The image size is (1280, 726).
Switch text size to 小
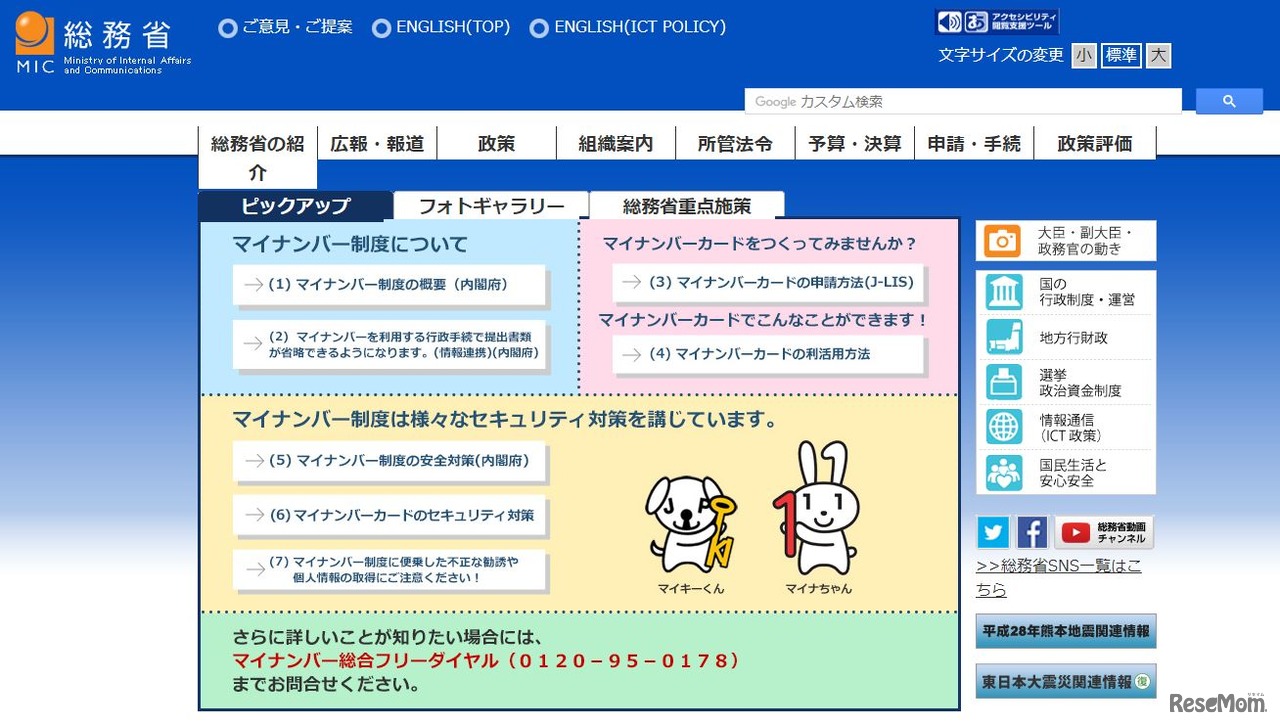pos(1083,55)
